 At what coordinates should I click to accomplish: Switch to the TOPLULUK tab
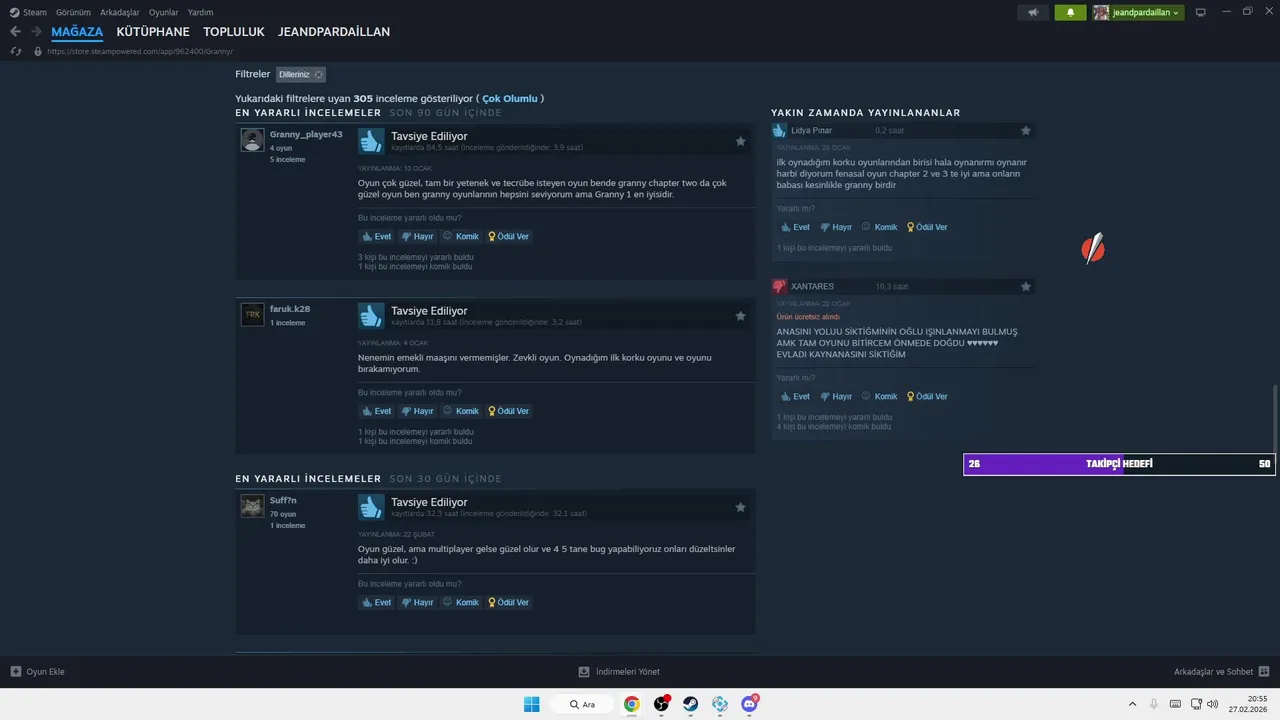click(x=234, y=32)
